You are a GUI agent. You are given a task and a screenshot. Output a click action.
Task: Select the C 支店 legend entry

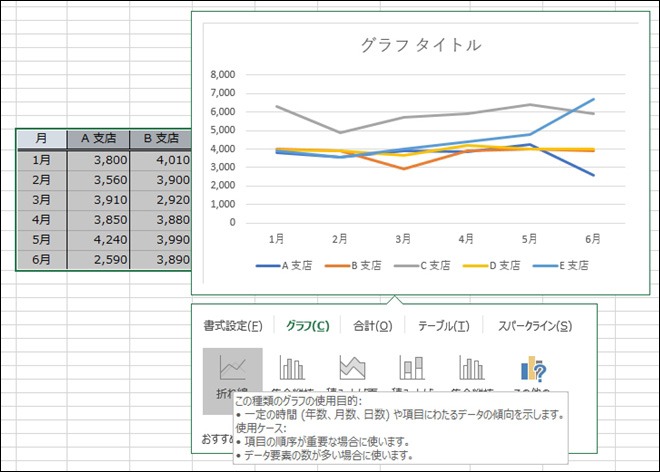pos(424,266)
